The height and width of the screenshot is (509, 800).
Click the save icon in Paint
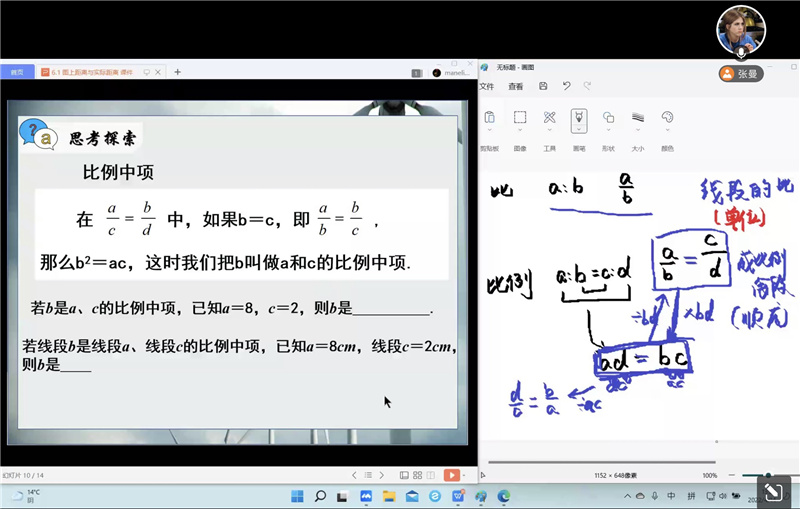click(x=543, y=86)
